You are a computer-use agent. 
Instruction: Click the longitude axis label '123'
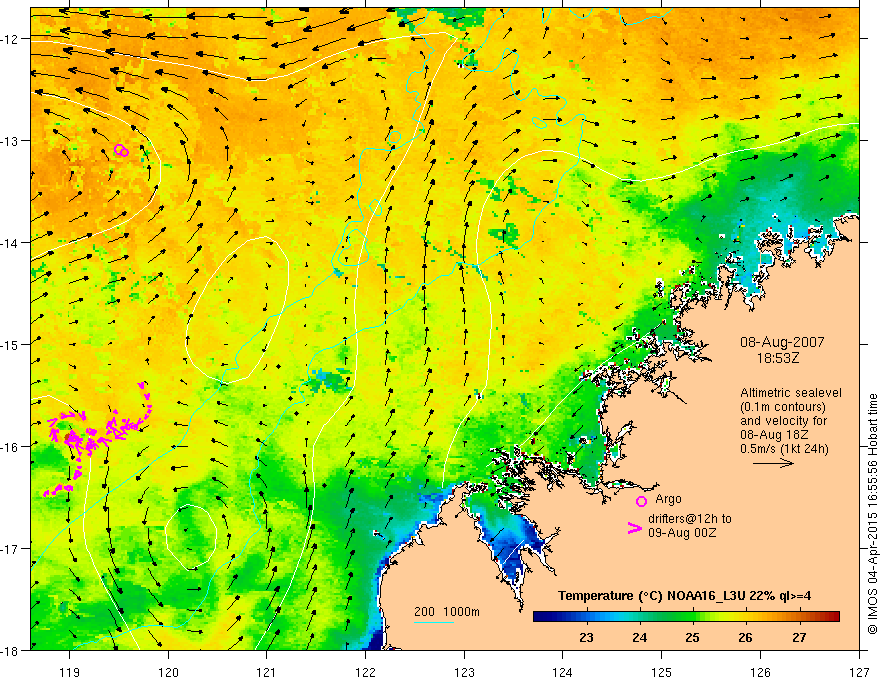point(464,672)
